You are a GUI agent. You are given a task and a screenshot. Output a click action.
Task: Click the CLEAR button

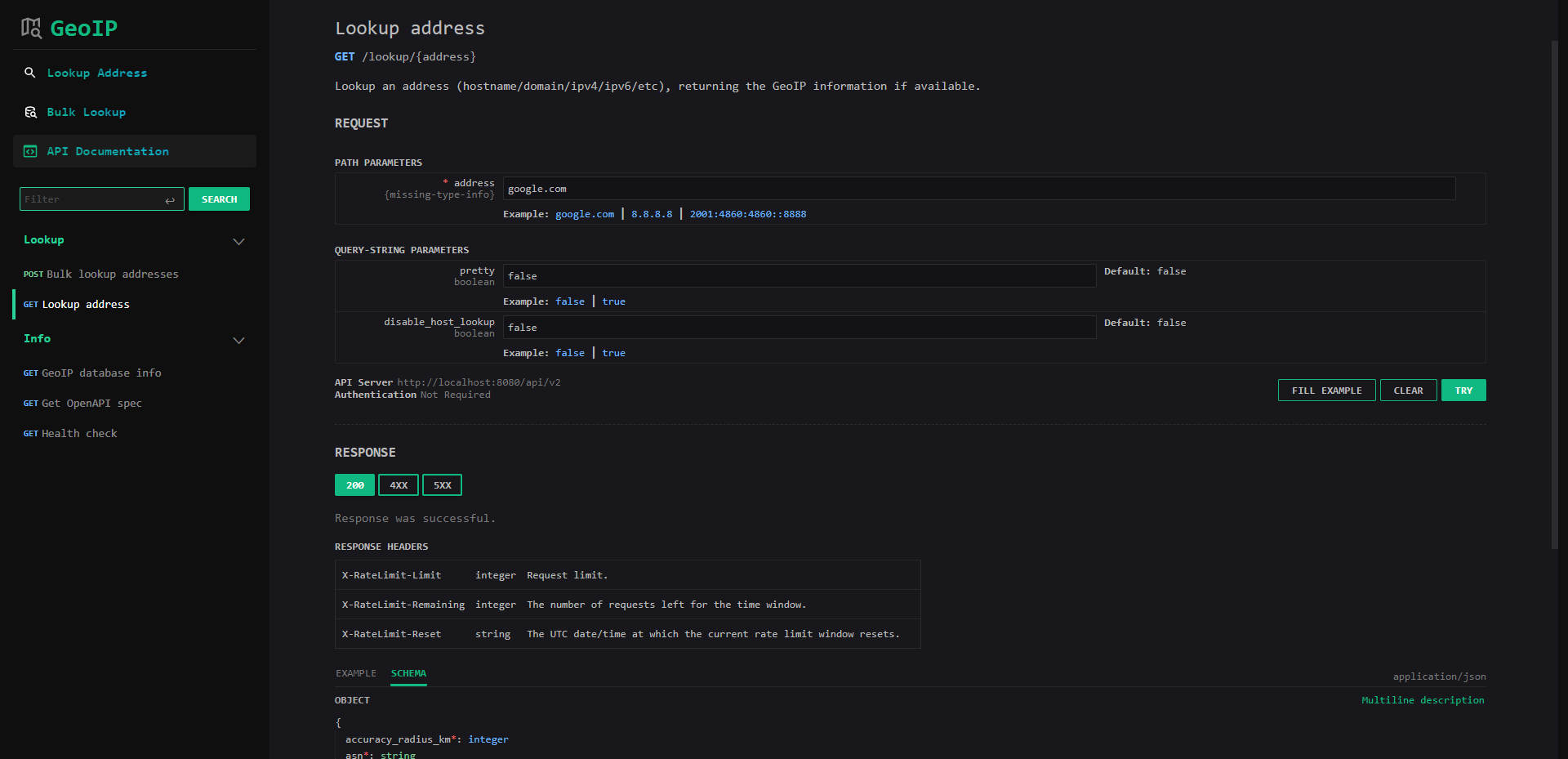(x=1408, y=391)
